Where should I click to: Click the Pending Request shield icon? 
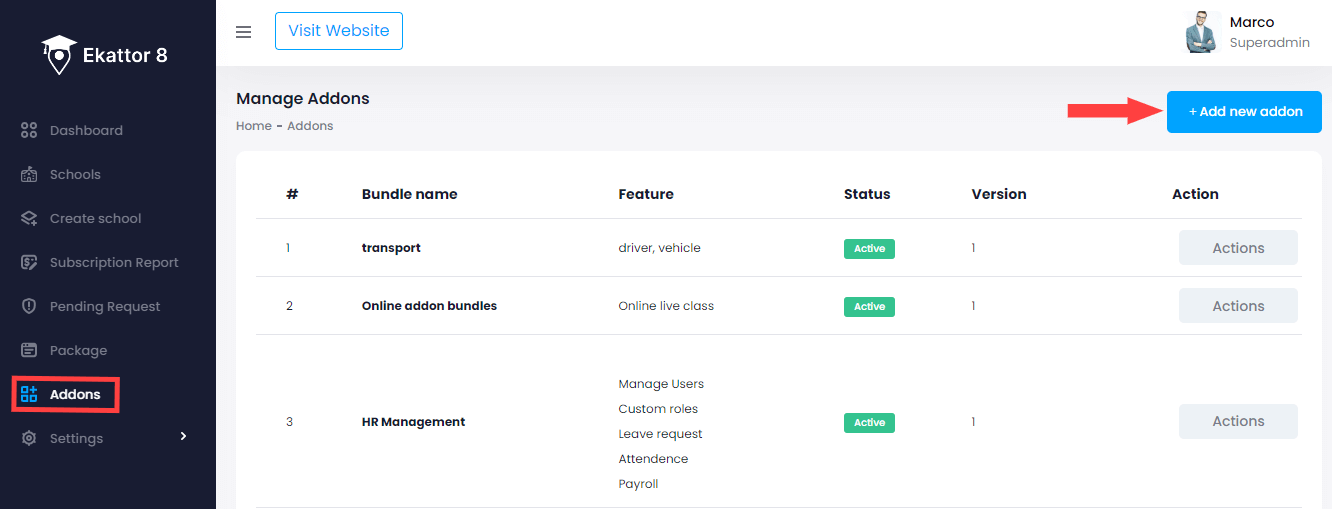click(29, 307)
